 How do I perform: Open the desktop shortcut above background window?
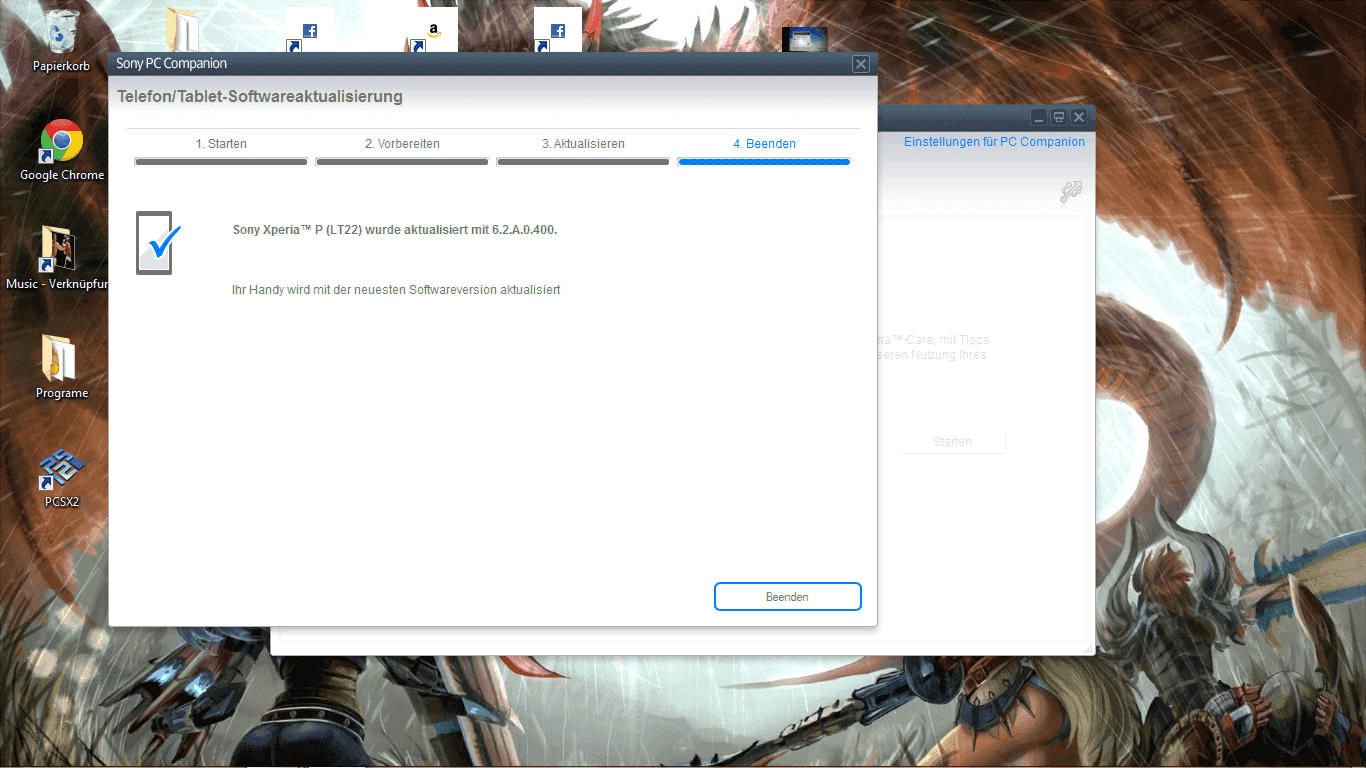(804, 40)
